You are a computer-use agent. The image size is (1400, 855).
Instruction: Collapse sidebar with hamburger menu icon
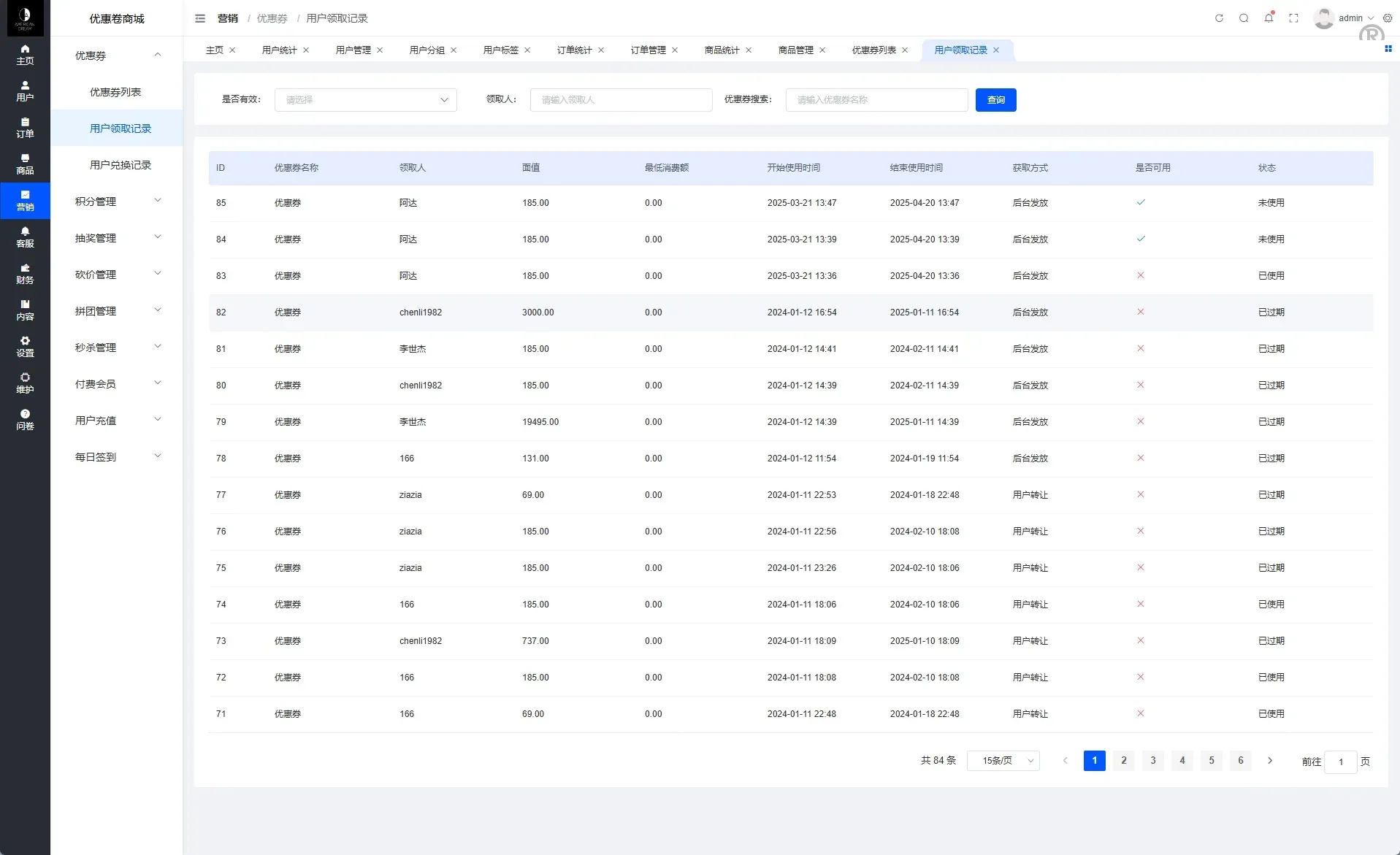(200, 18)
